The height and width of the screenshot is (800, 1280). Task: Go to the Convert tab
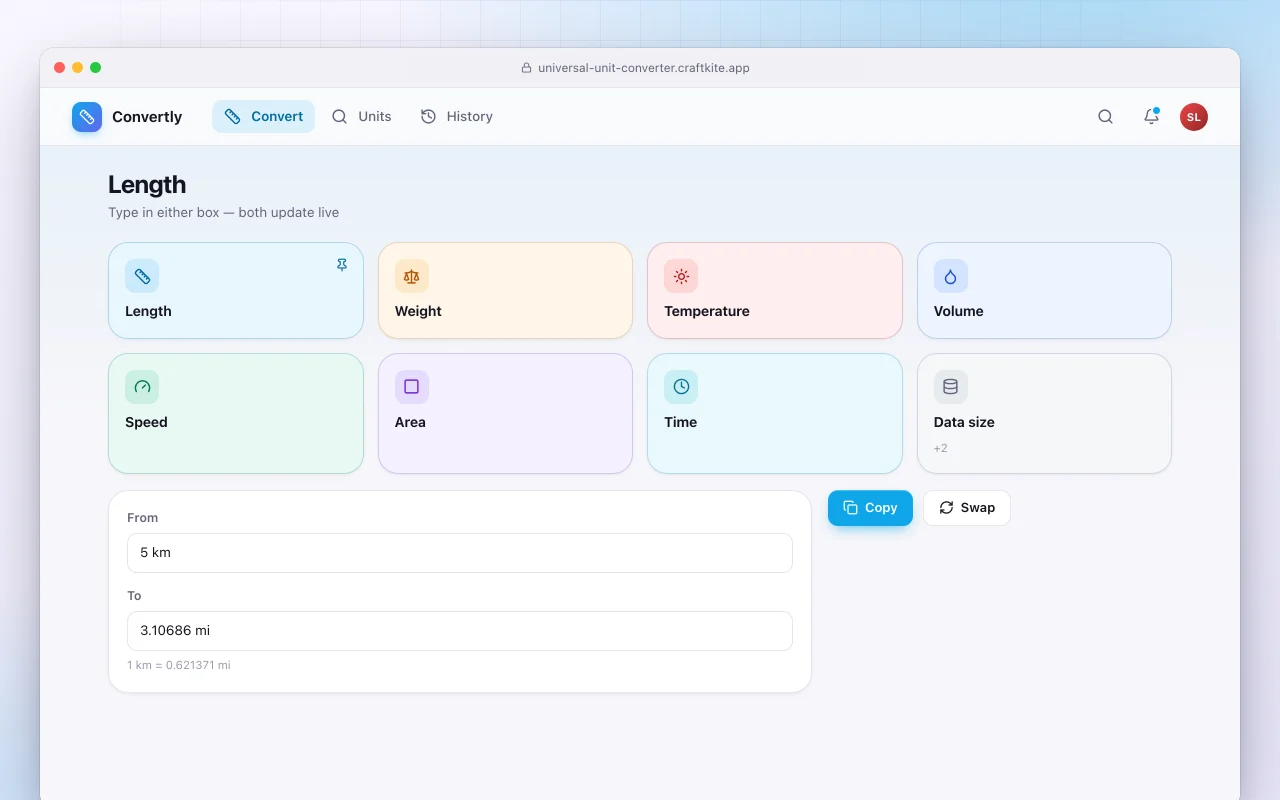(263, 117)
